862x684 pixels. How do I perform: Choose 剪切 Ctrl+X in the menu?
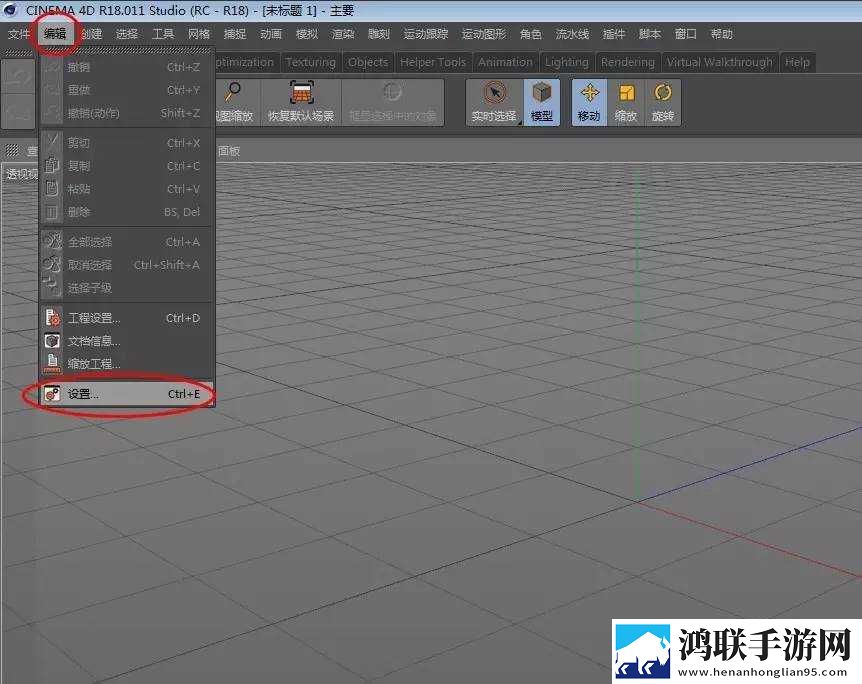126,143
